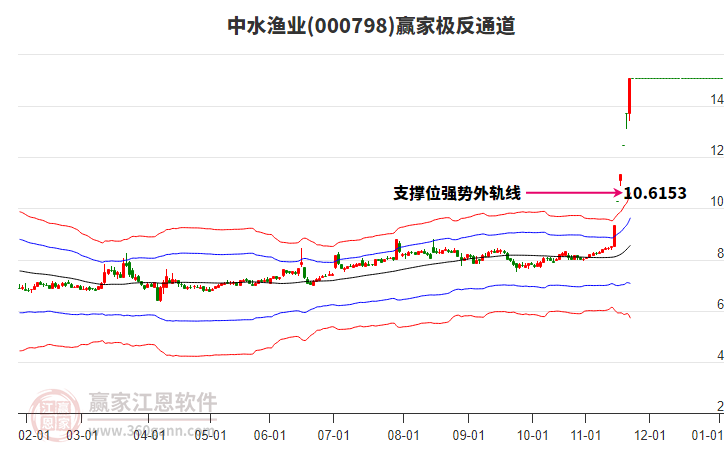Image resolution: width=726 pixels, height=450 pixels.
Task: Click the price axis value 14
Action: pyautogui.click(x=717, y=99)
